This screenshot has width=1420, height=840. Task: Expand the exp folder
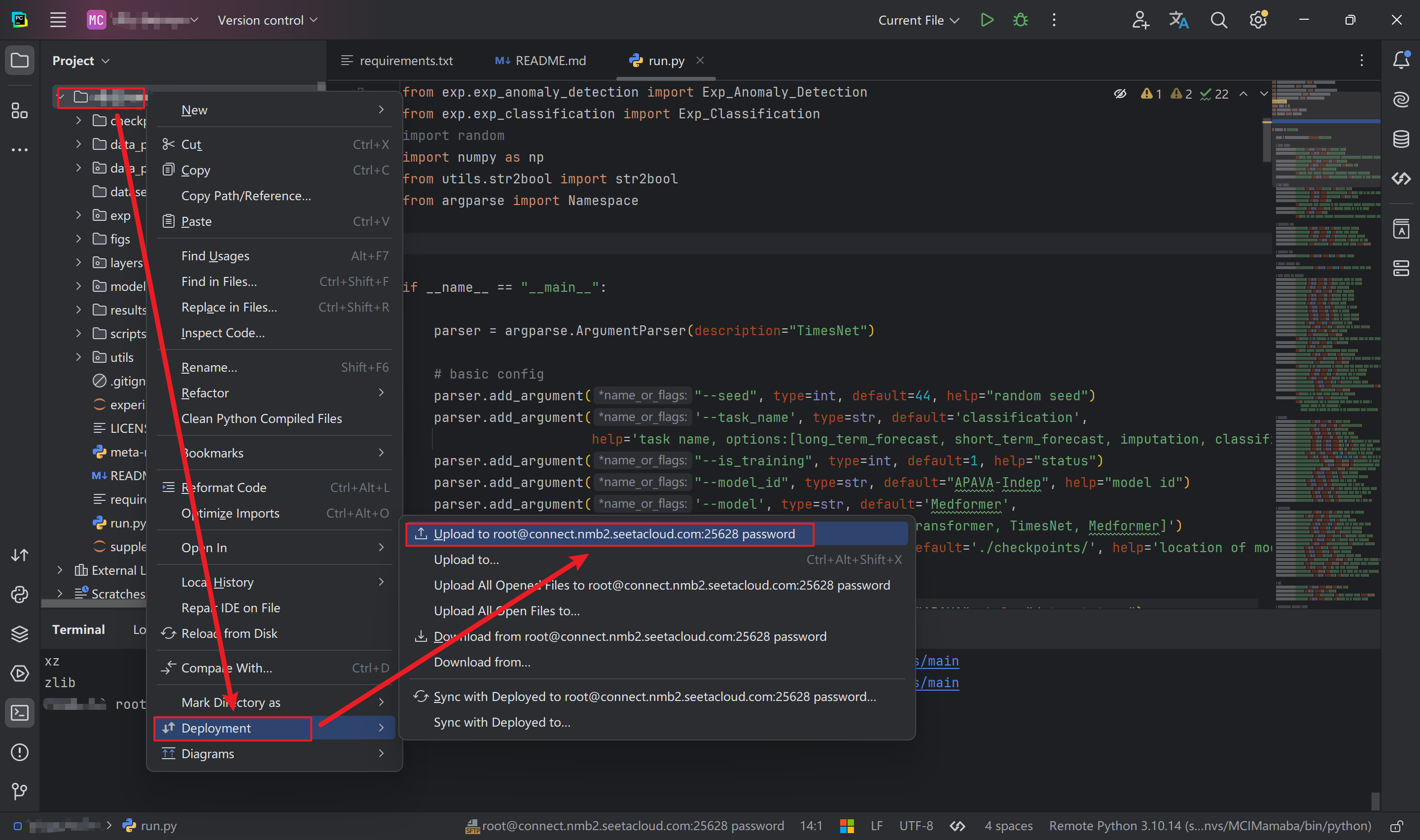click(x=79, y=215)
